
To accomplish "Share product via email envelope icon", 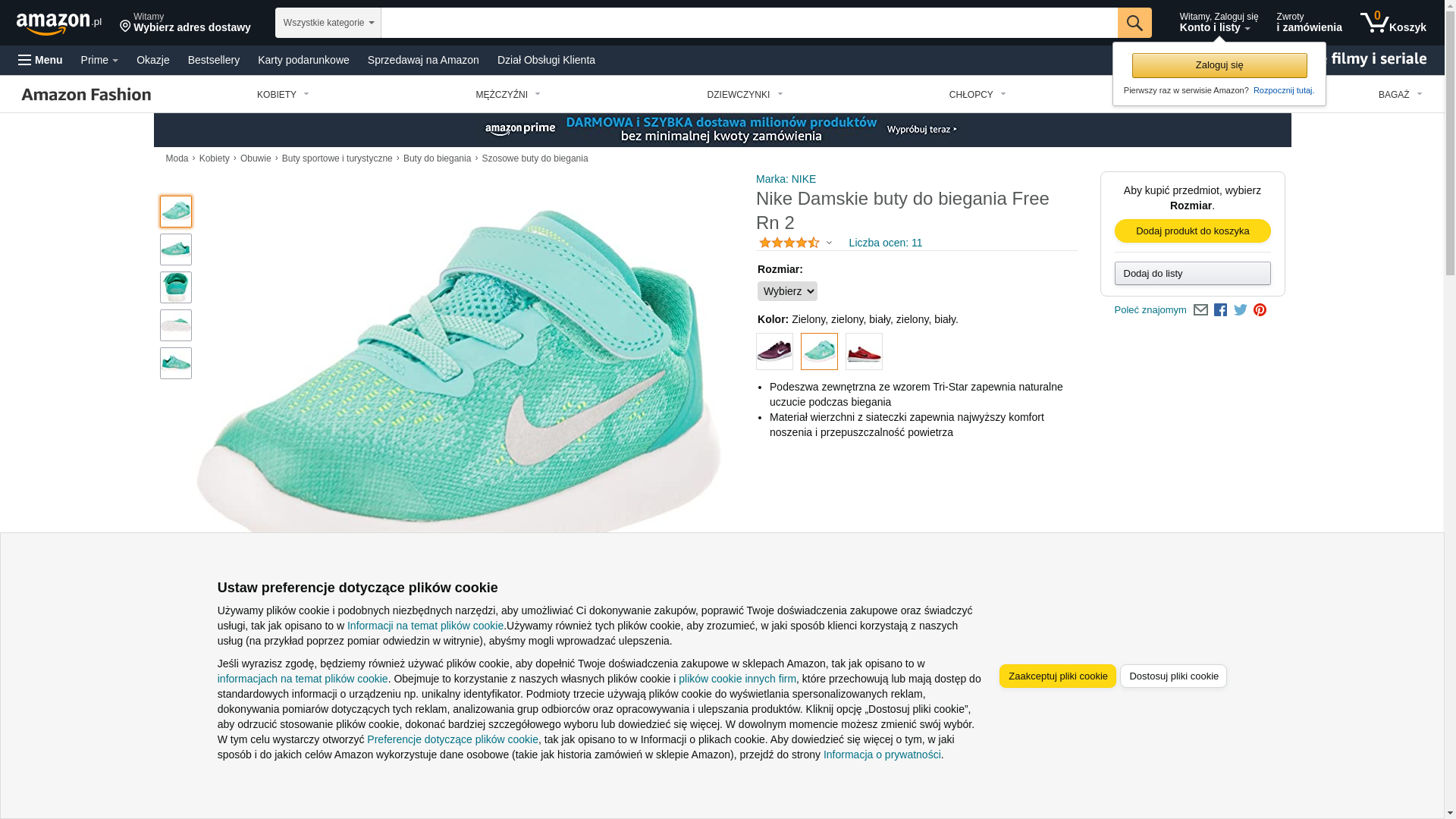I will (1200, 310).
